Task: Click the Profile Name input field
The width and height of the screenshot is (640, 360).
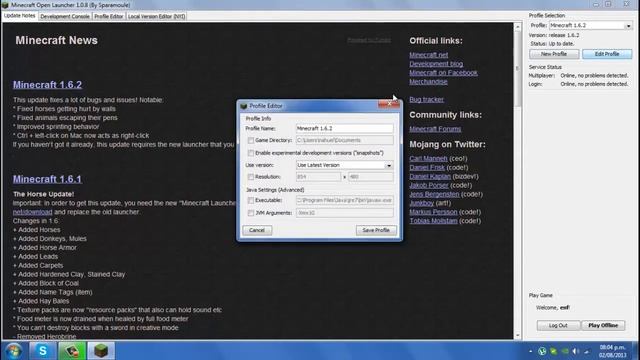Action: (344, 129)
